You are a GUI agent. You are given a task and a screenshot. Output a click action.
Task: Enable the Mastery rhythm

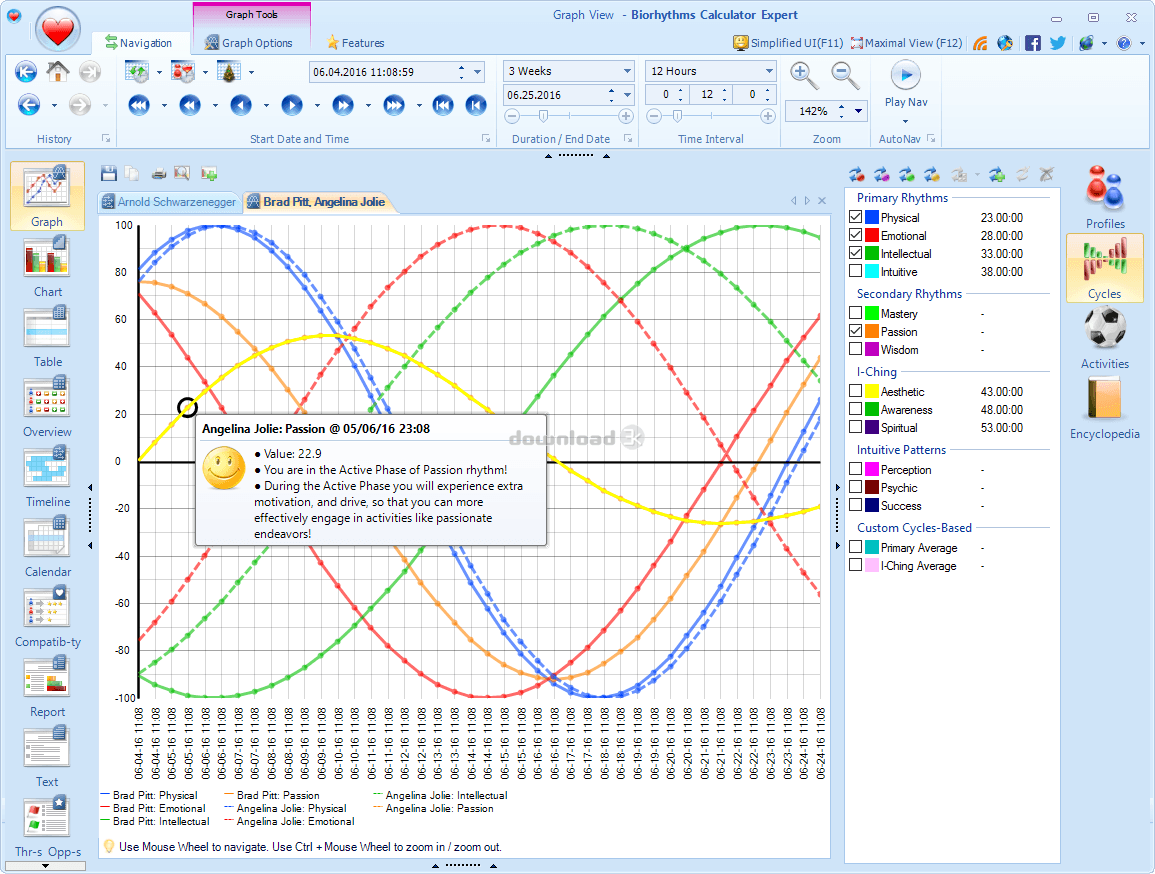point(855,313)
